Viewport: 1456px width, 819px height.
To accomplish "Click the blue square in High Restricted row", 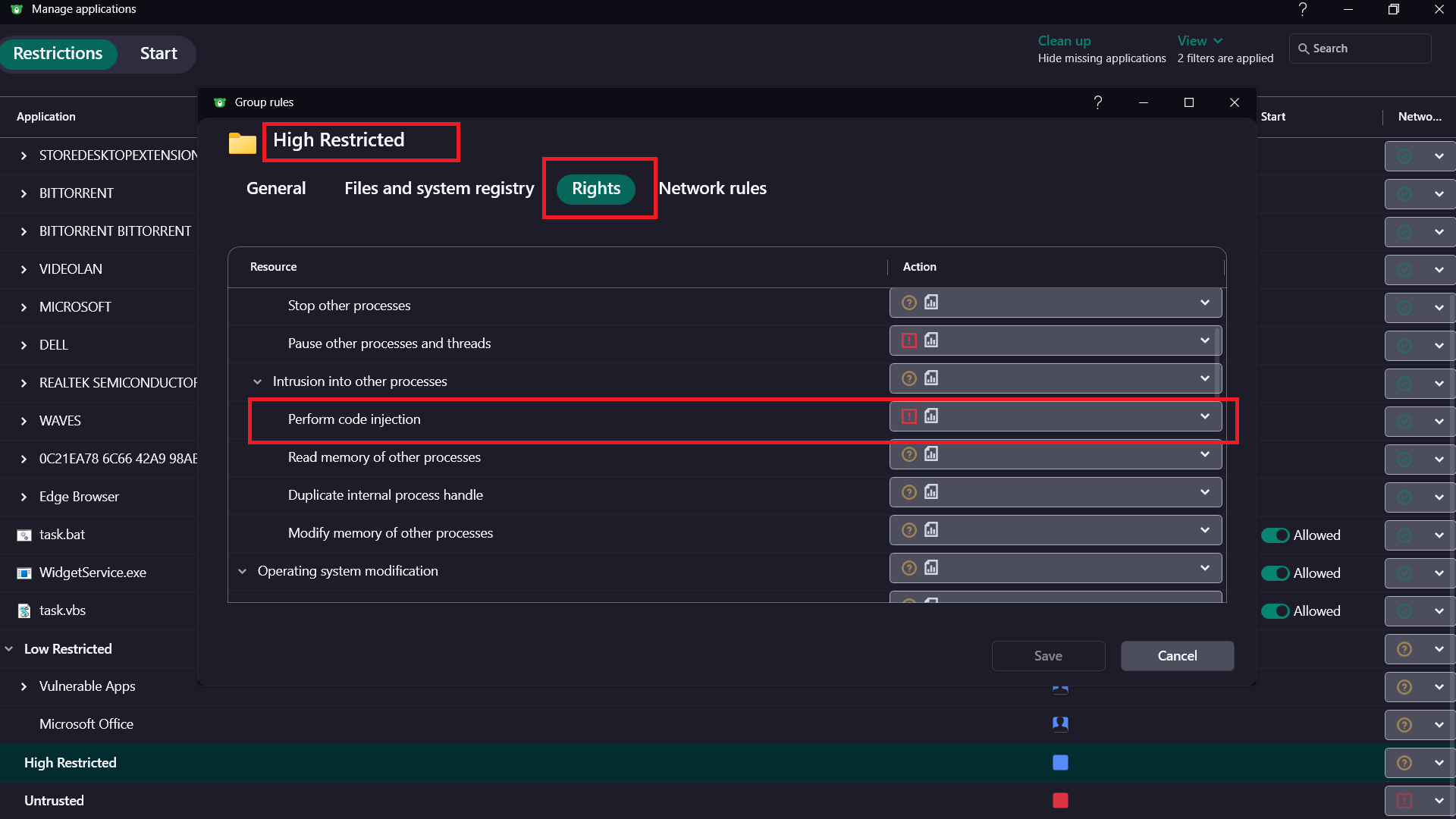I will coord(1060,762).
